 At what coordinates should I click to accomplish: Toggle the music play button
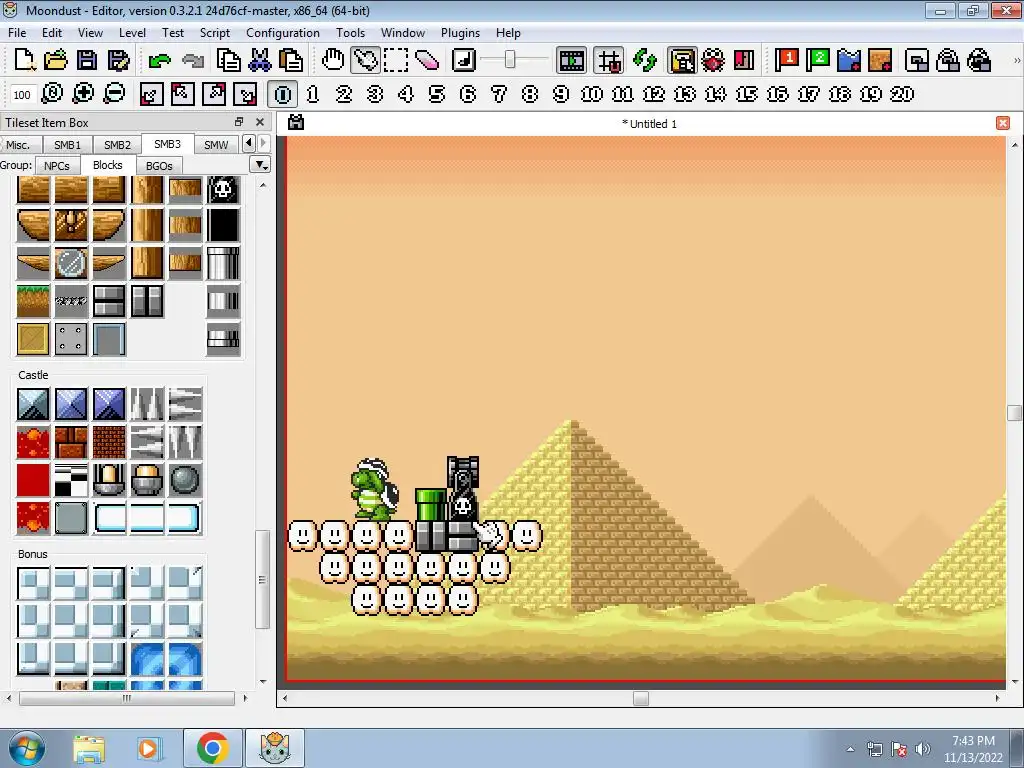pyautogui.click(x=463, y=60)
